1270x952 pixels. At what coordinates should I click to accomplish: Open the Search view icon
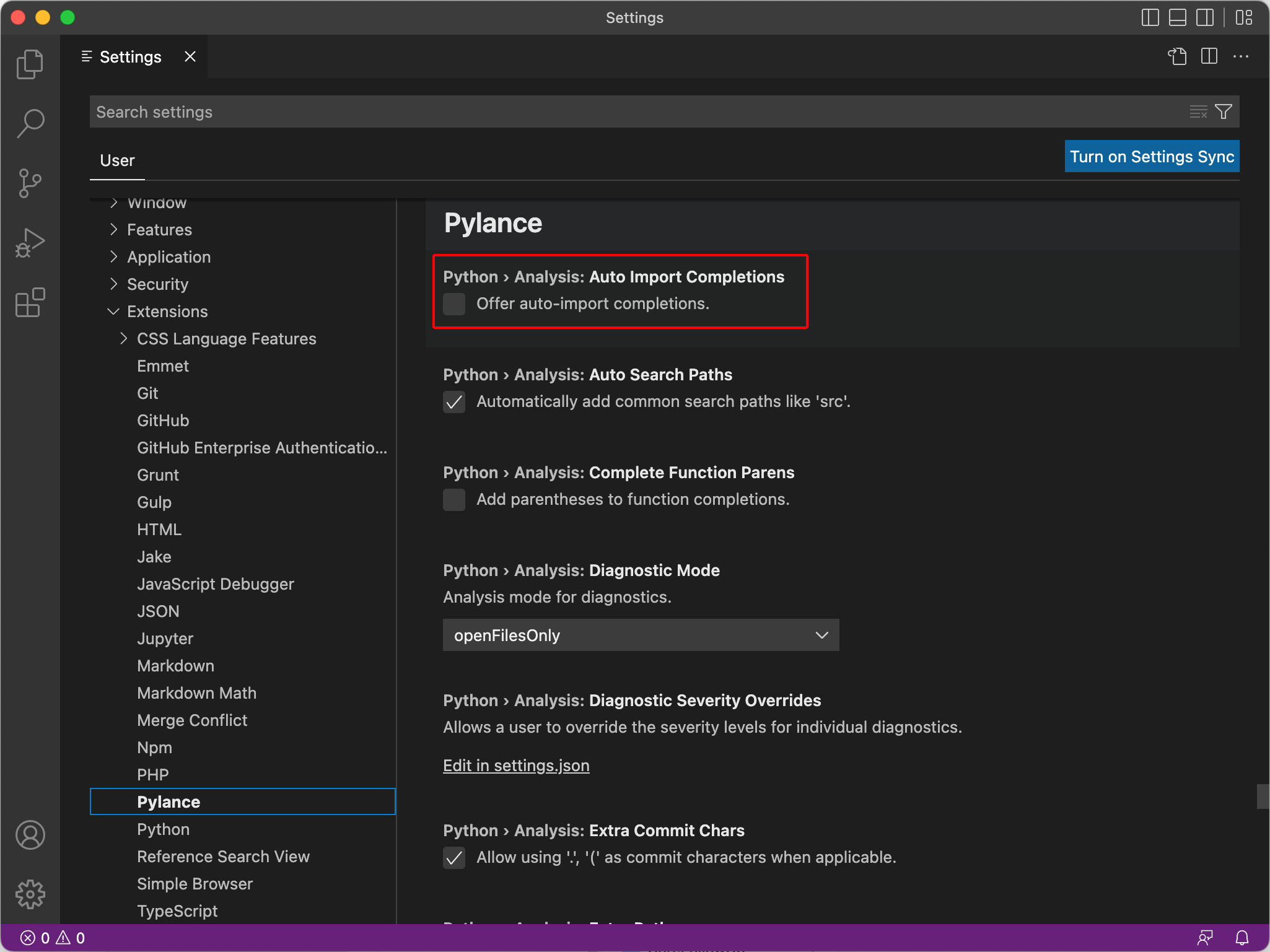(30, 123)
